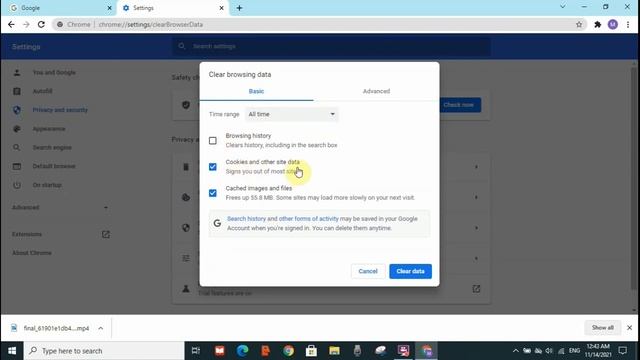640x360 pixels.
Task: Click the palette icon beside Appearance
Action: tap(17, 129)
